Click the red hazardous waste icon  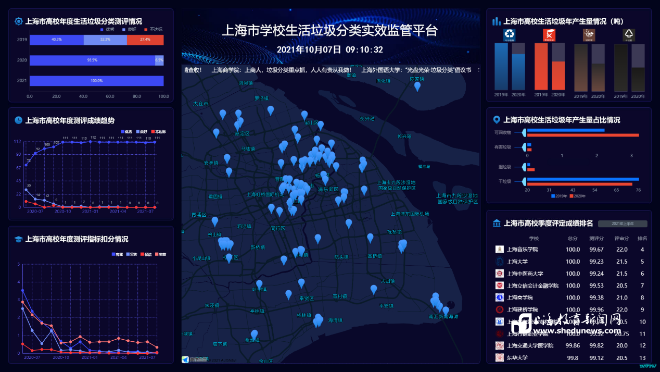point(549,35)
